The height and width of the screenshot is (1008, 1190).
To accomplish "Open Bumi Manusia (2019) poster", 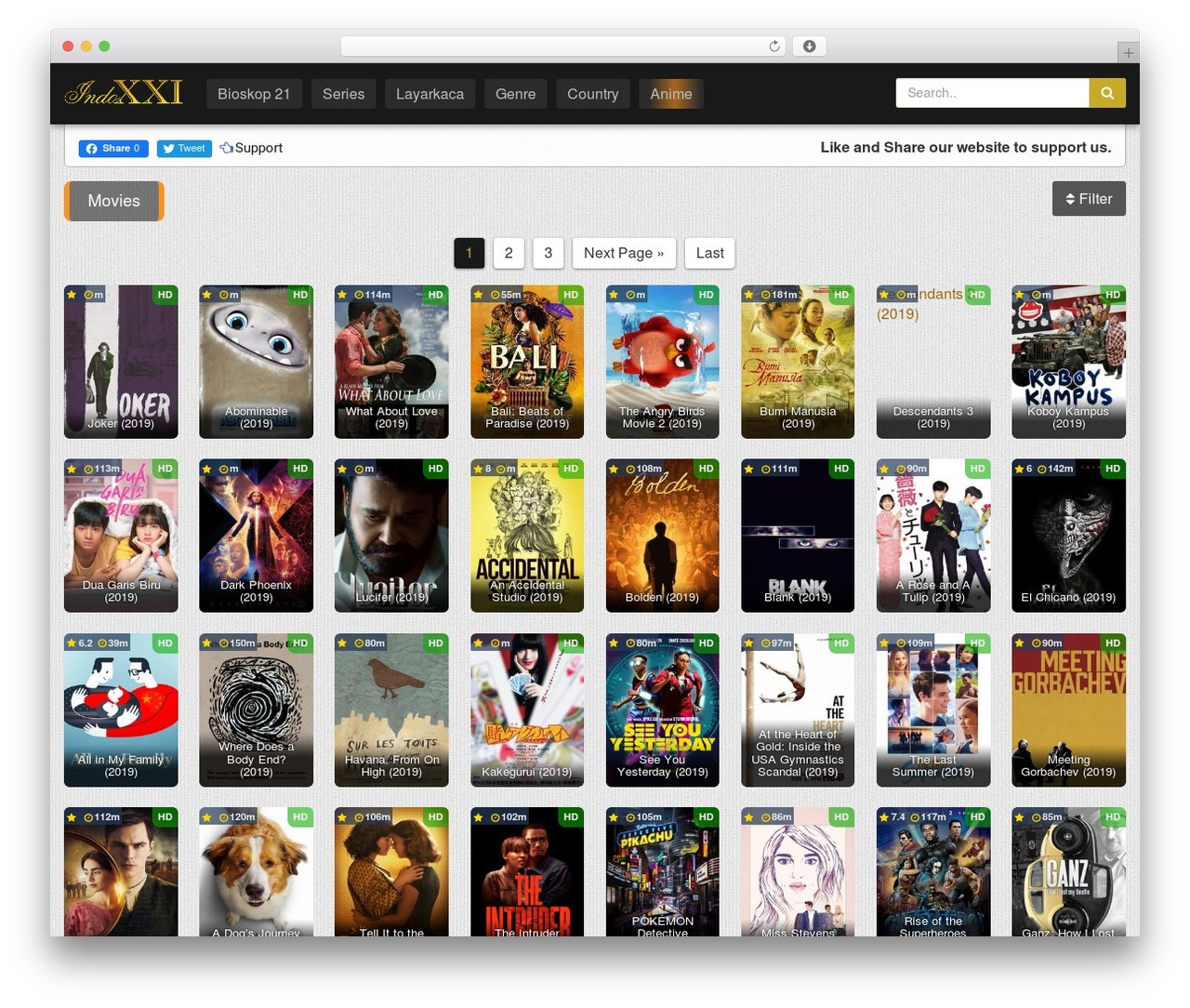I will (798, 362).
